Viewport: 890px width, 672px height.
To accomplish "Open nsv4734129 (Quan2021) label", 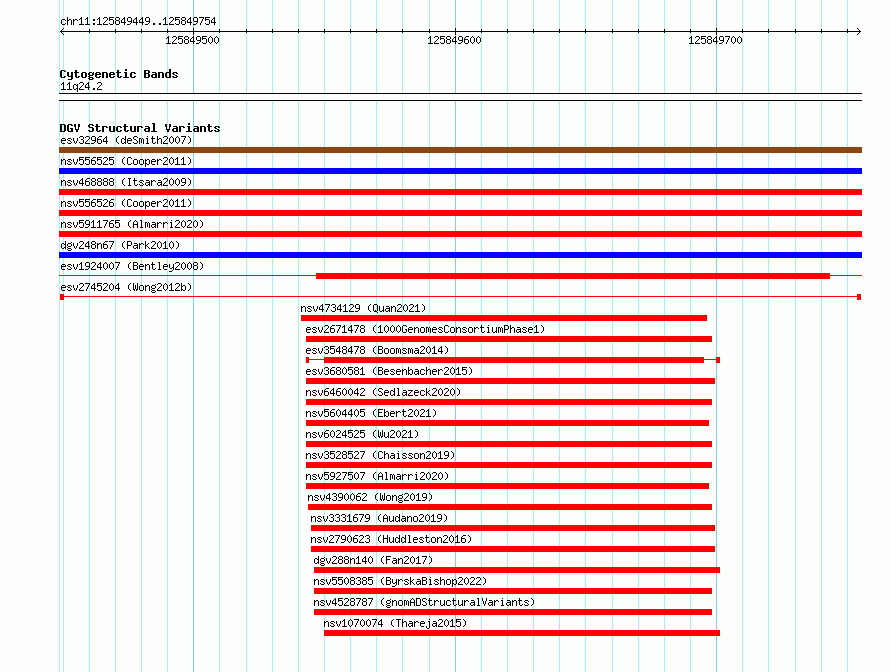I will coord(363,308).
